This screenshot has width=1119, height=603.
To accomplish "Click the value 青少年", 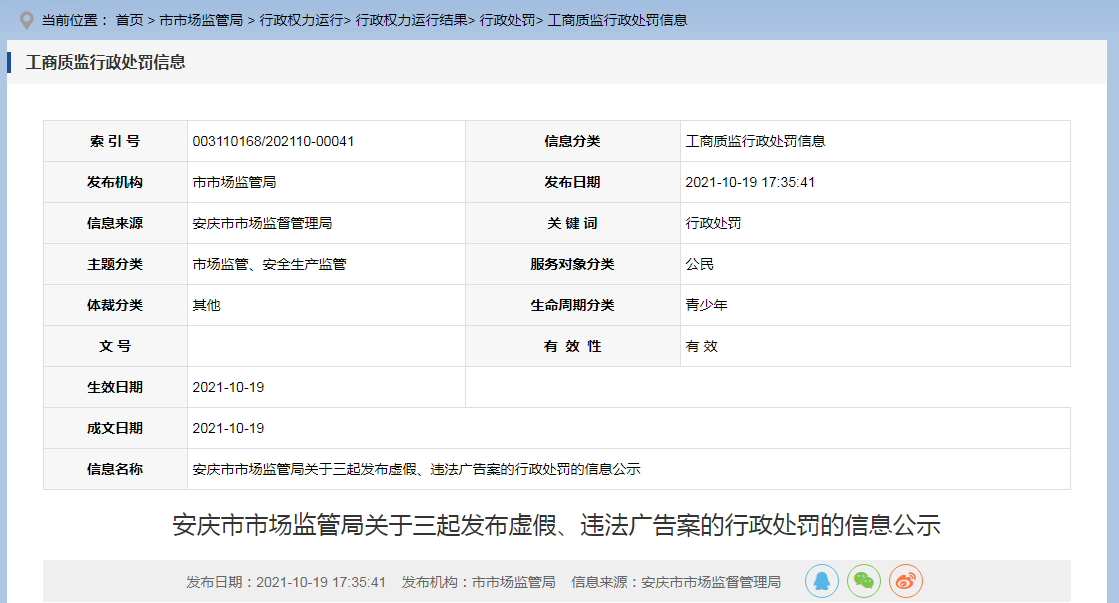I will tap(707, 305).
